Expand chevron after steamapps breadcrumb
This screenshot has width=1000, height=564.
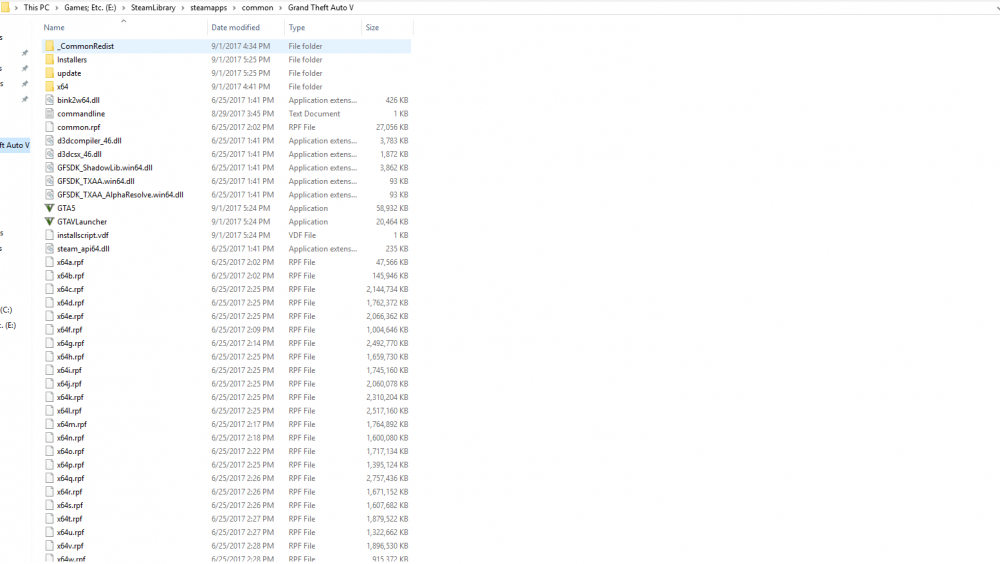coord(234,8)
